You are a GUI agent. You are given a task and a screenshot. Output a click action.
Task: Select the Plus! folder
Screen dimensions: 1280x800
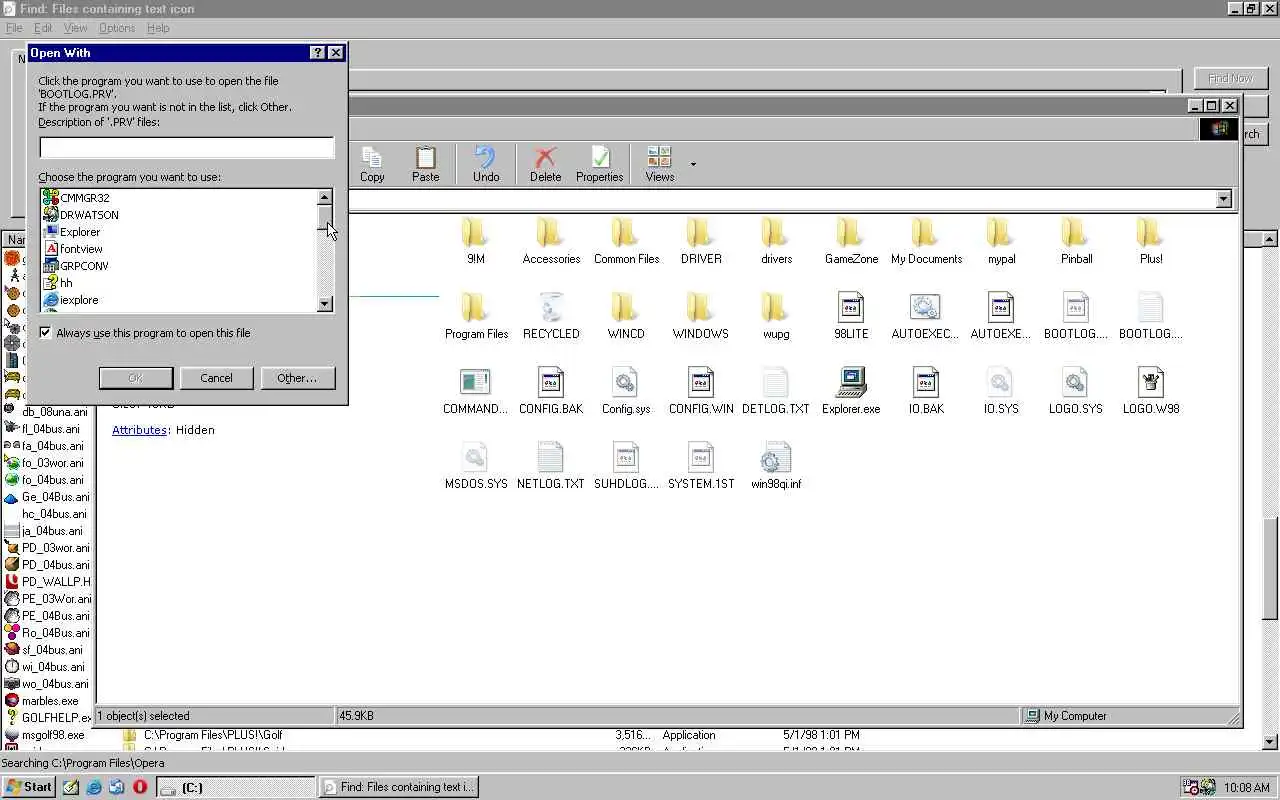1151,241
